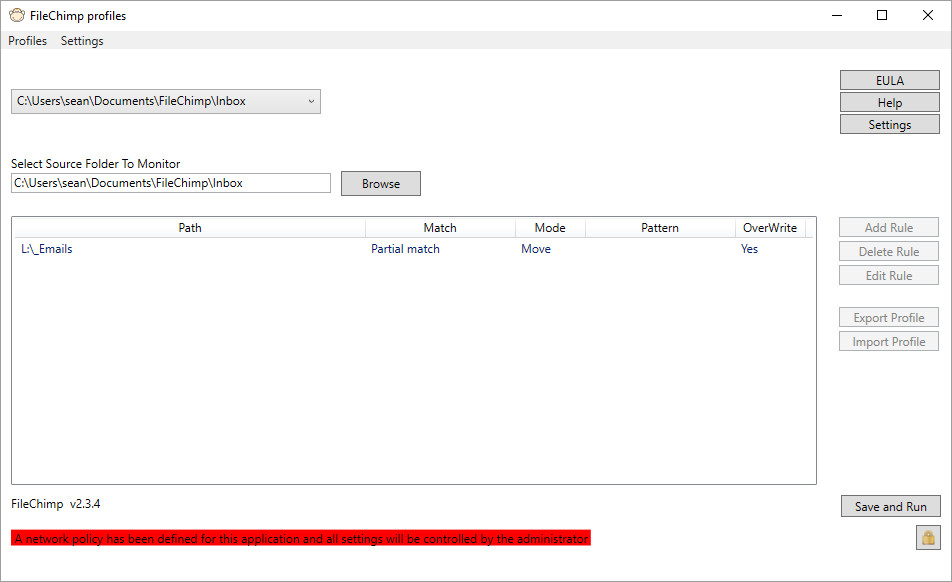
Task: Click Browse to choose source folder
Action: pyautogui.click(x=381, y=183)
